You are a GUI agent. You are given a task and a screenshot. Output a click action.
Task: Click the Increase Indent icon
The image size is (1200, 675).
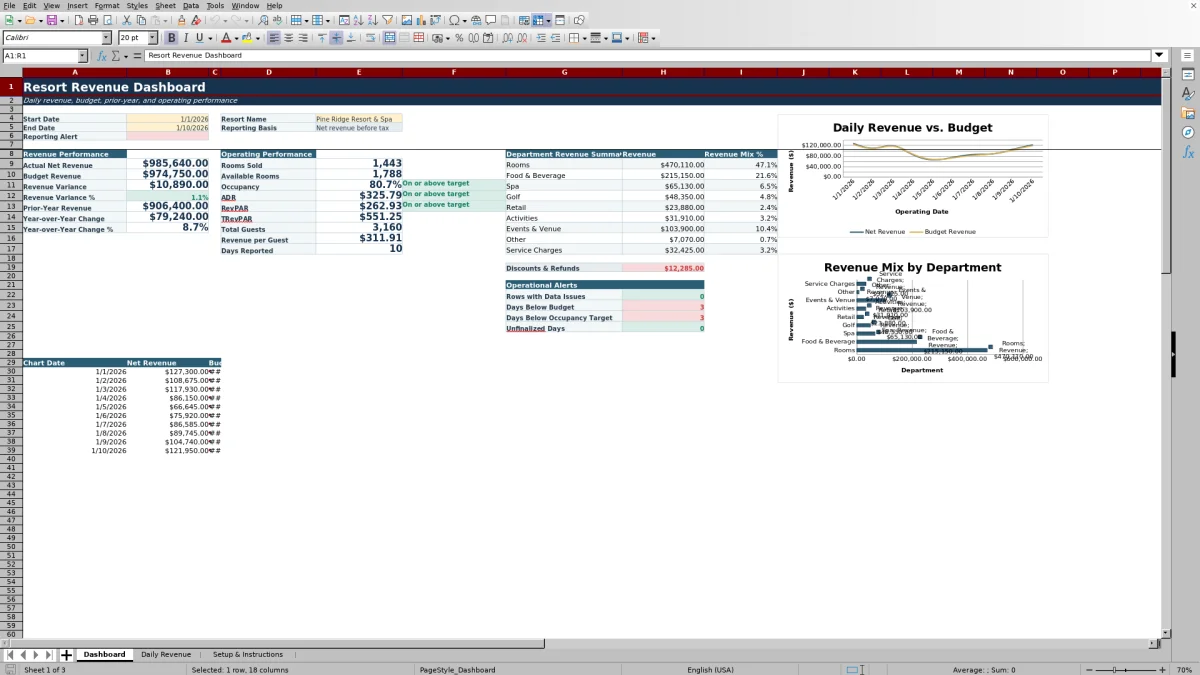tap(541, 38)
